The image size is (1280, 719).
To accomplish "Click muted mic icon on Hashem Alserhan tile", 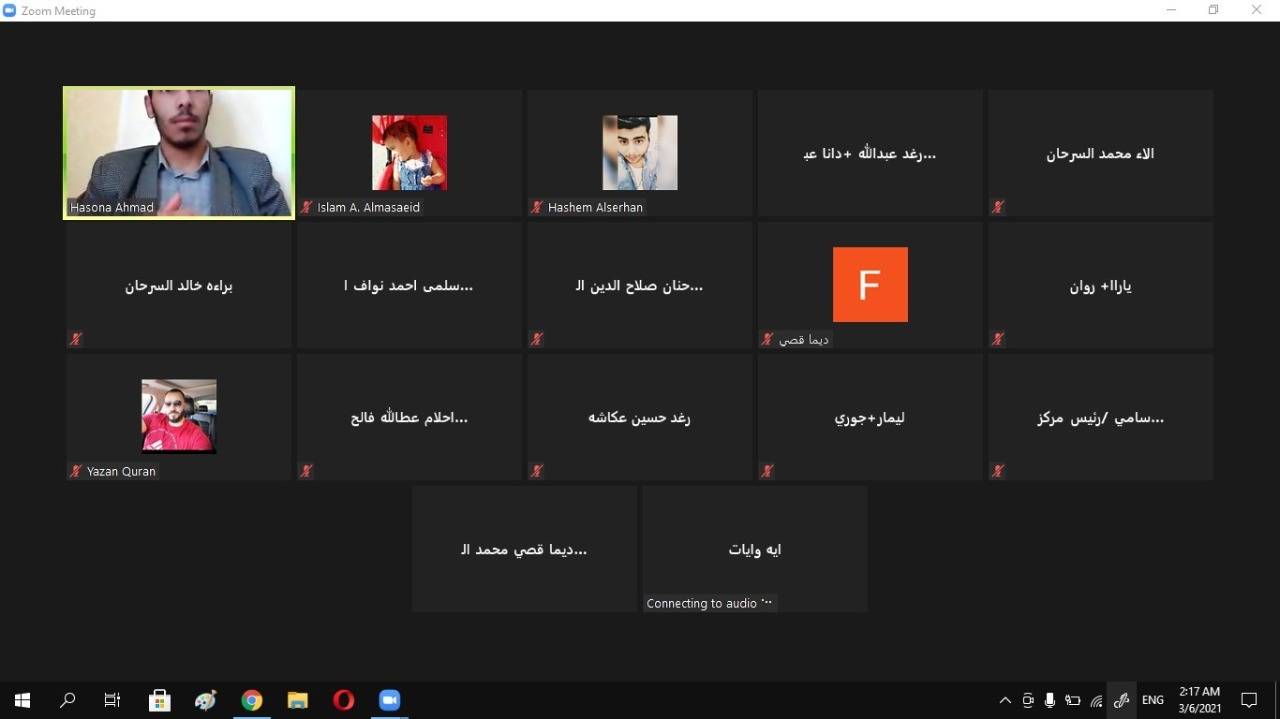I will (x=537, y=207).
